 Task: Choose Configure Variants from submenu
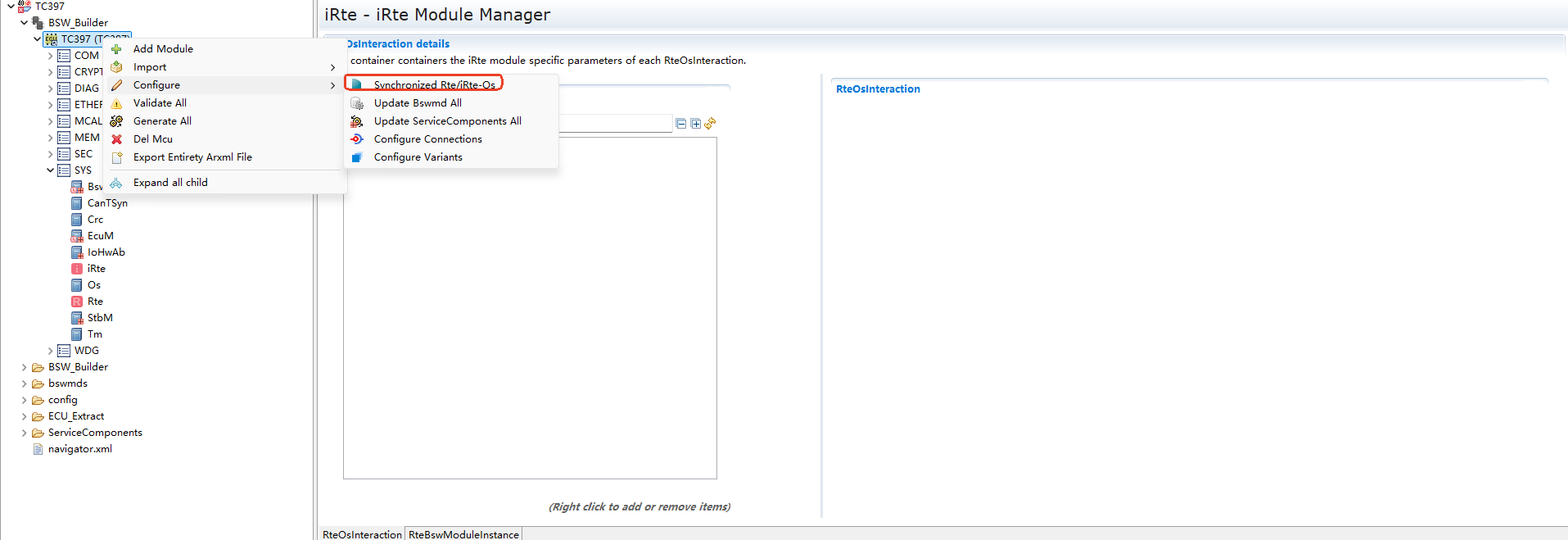click(418, 157)
